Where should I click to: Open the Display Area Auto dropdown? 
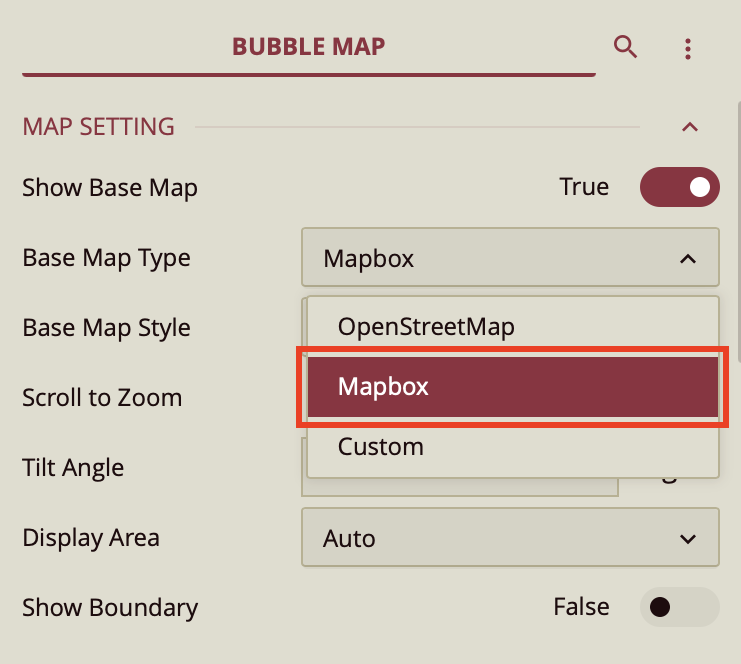(509, 539)
